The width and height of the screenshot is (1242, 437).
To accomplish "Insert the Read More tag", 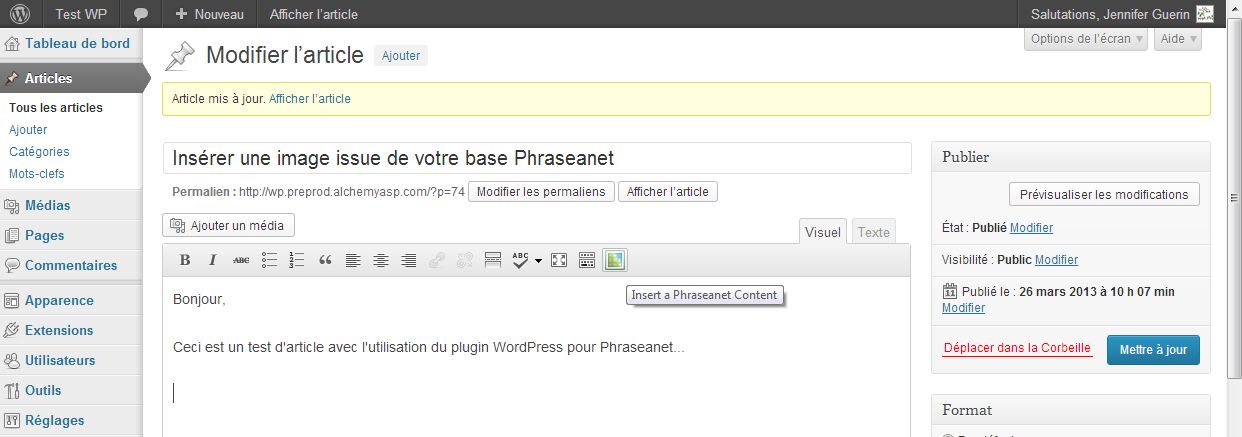I will [x=492, y=260].
